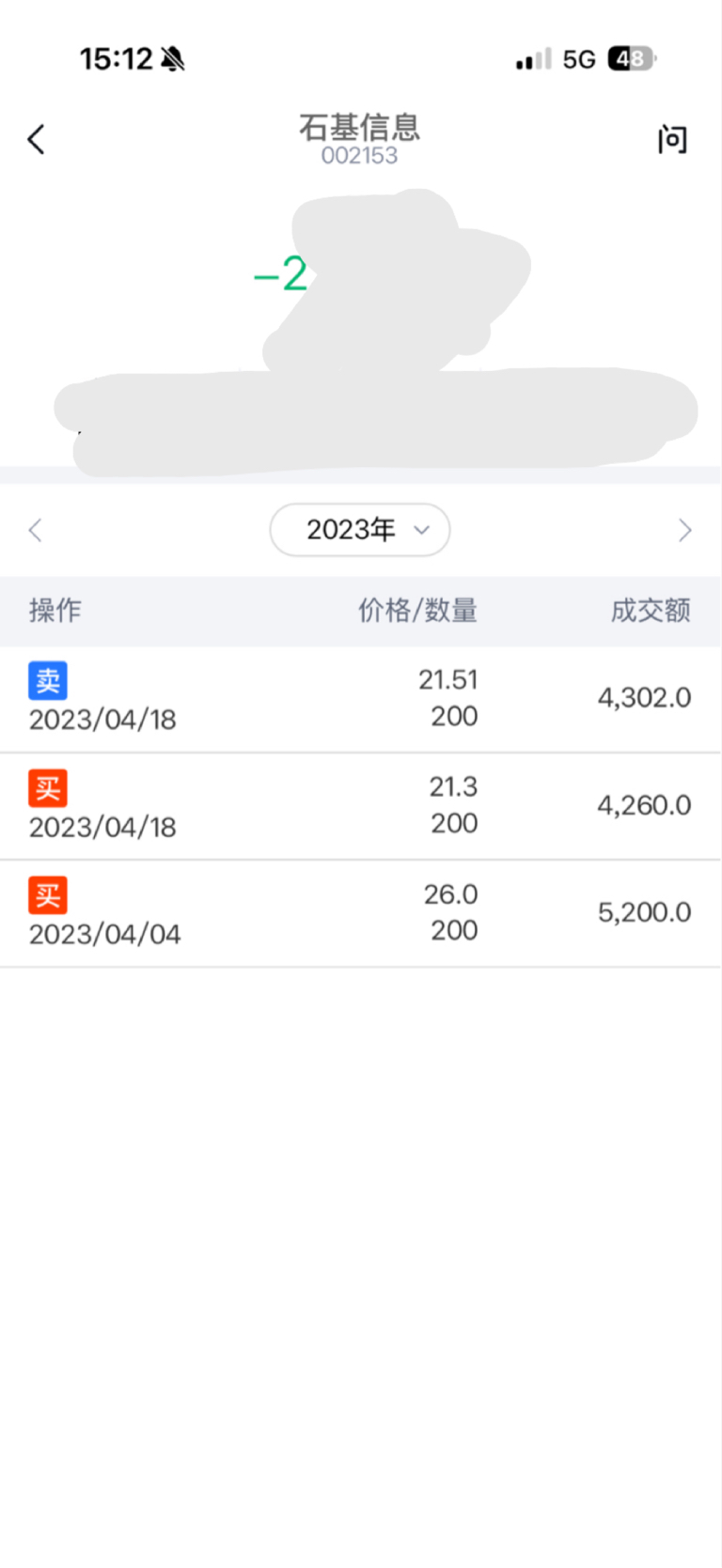Open the 石基信息 stock title
Screen dimensions: 722x1568
coord(359,127)
